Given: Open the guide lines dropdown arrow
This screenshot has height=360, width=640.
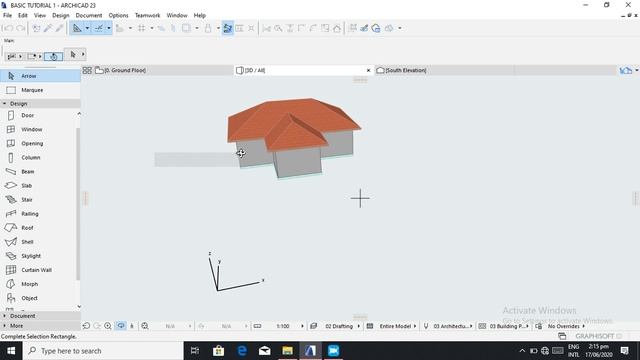Looking at the screenshot, I should tap(87, 28).
